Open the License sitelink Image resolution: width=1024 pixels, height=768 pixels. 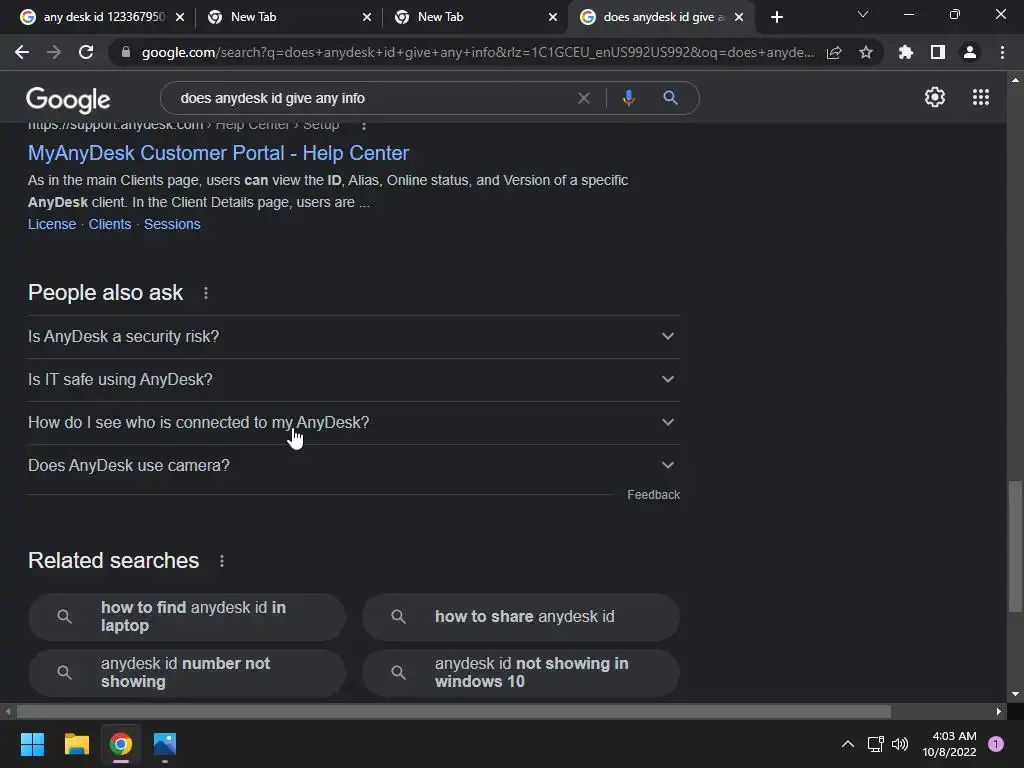[52, 224]
